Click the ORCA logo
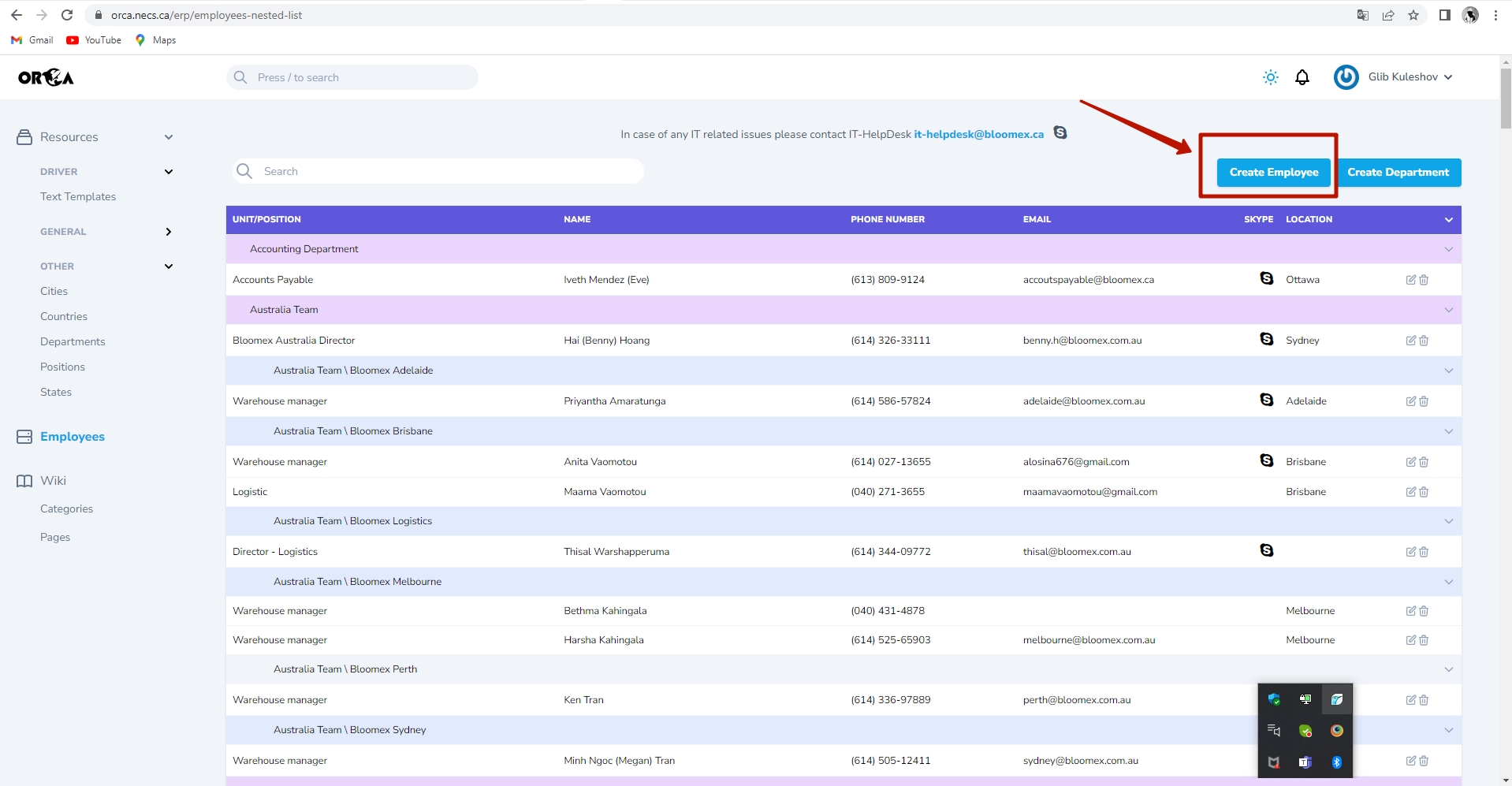The height and width of the screenshot is (786, 1512). point(47,77)
